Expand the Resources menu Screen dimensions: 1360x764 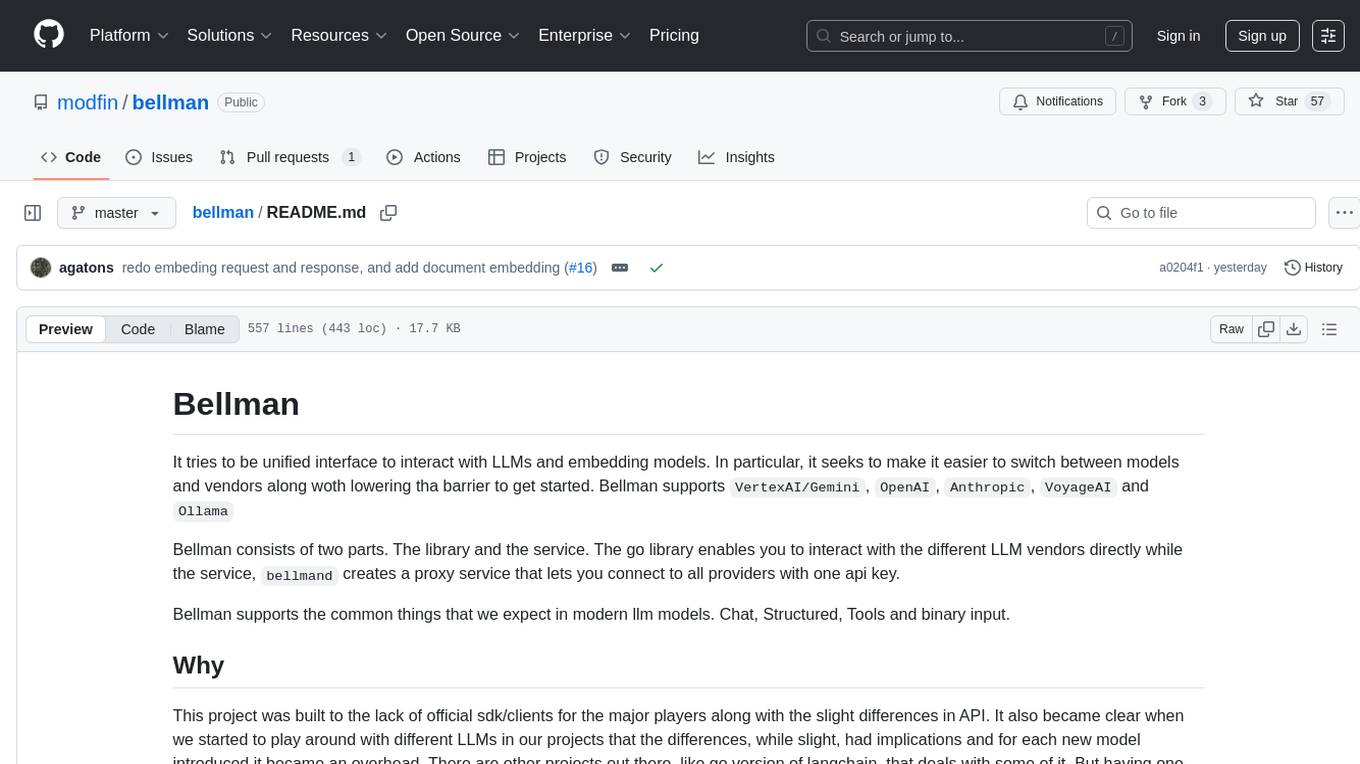point(339,35)
